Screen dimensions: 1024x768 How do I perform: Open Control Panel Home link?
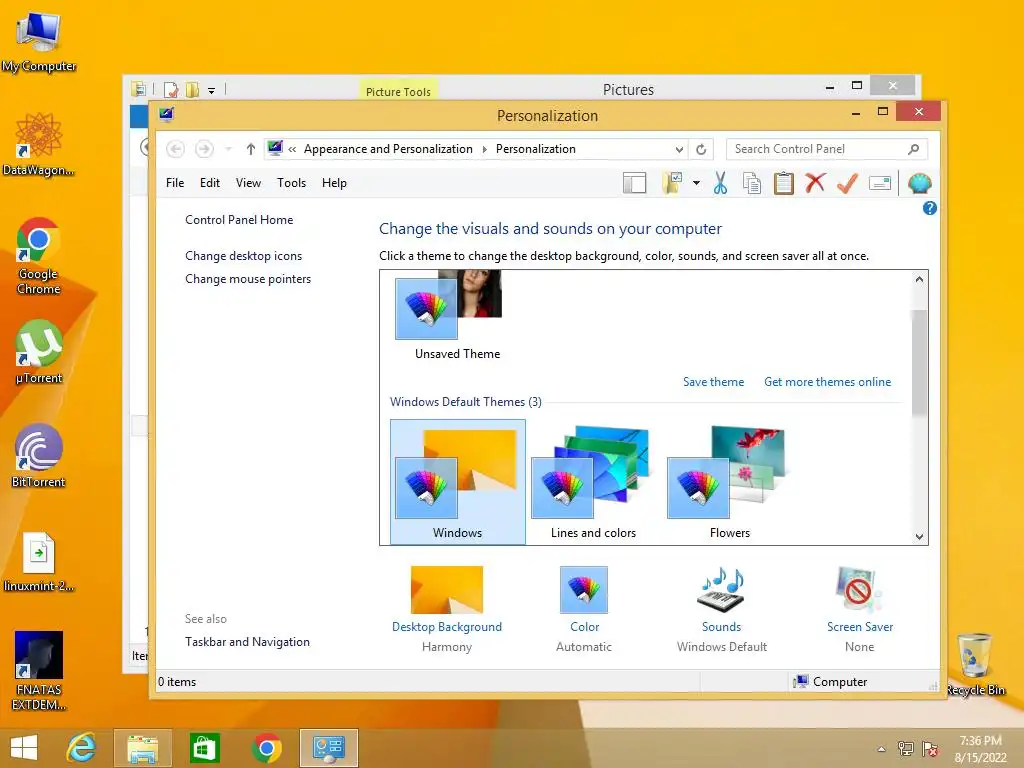coord(239,219)
